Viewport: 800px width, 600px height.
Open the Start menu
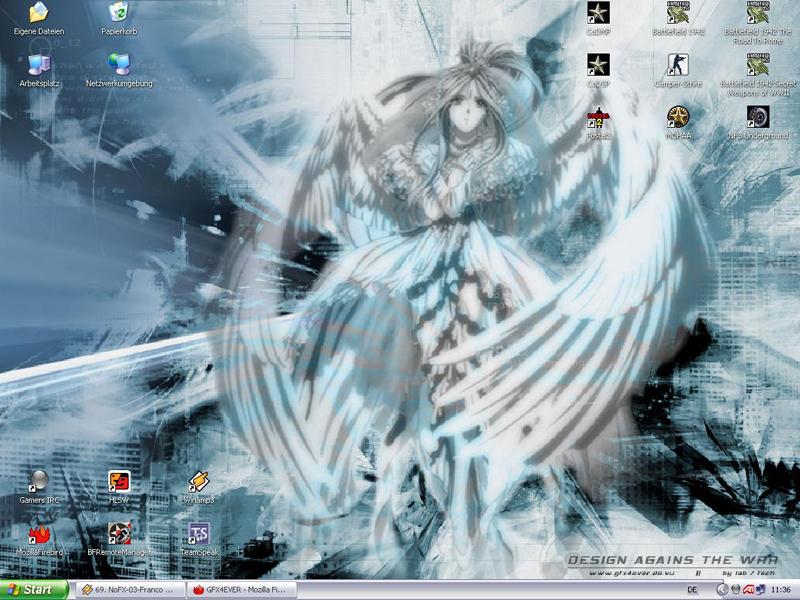[x=34, y=590]
